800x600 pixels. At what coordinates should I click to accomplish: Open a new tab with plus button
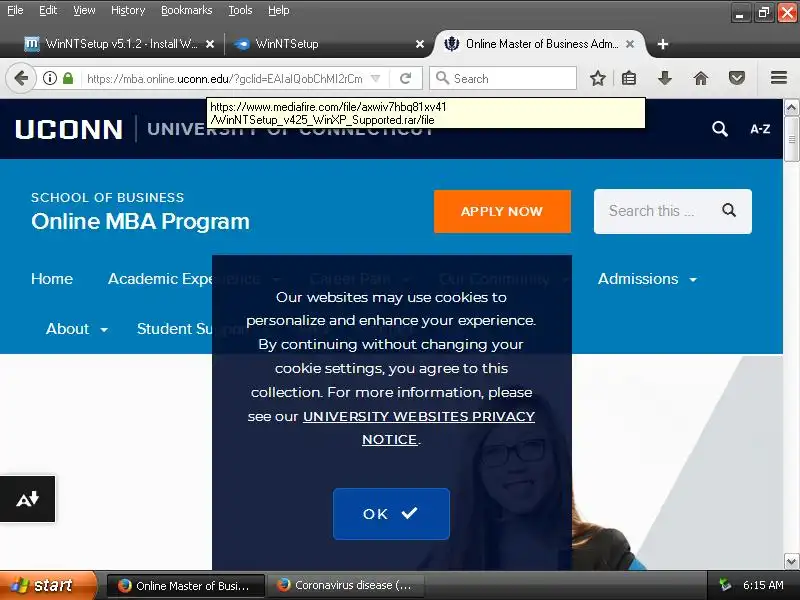click(x=663, y=44)
